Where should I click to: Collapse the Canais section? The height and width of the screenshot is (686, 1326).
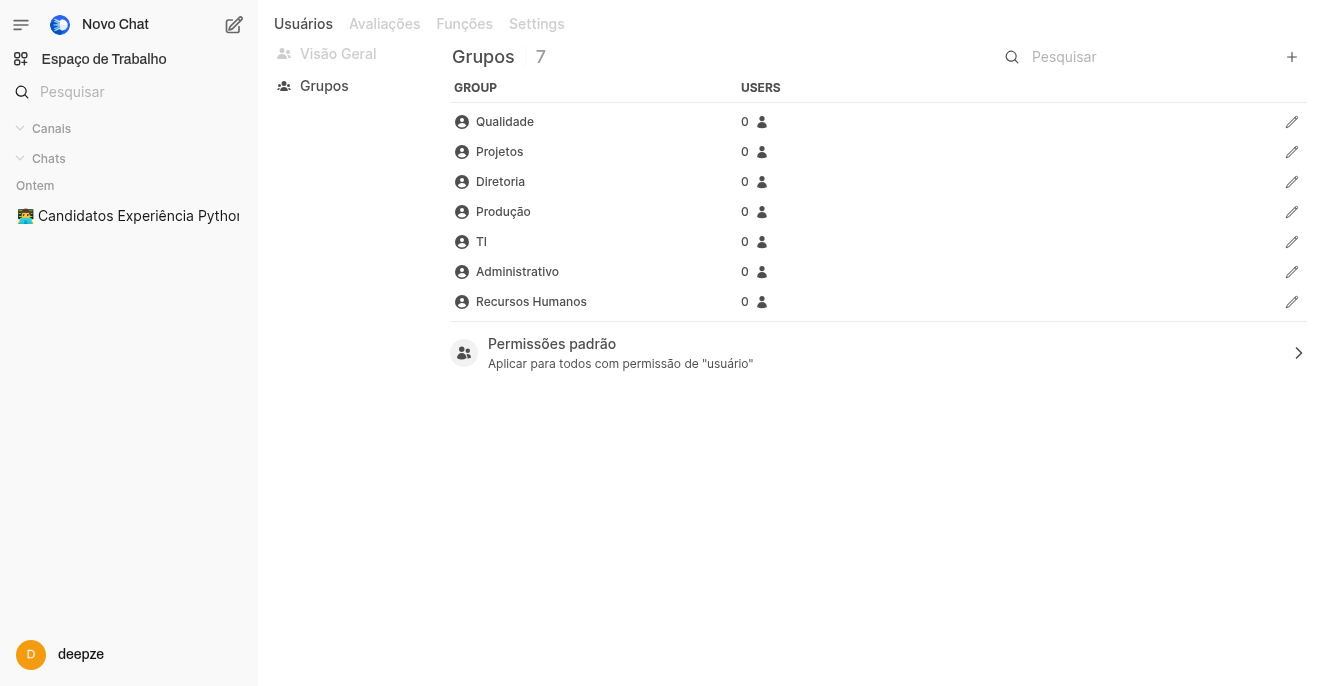pos(21,129)
